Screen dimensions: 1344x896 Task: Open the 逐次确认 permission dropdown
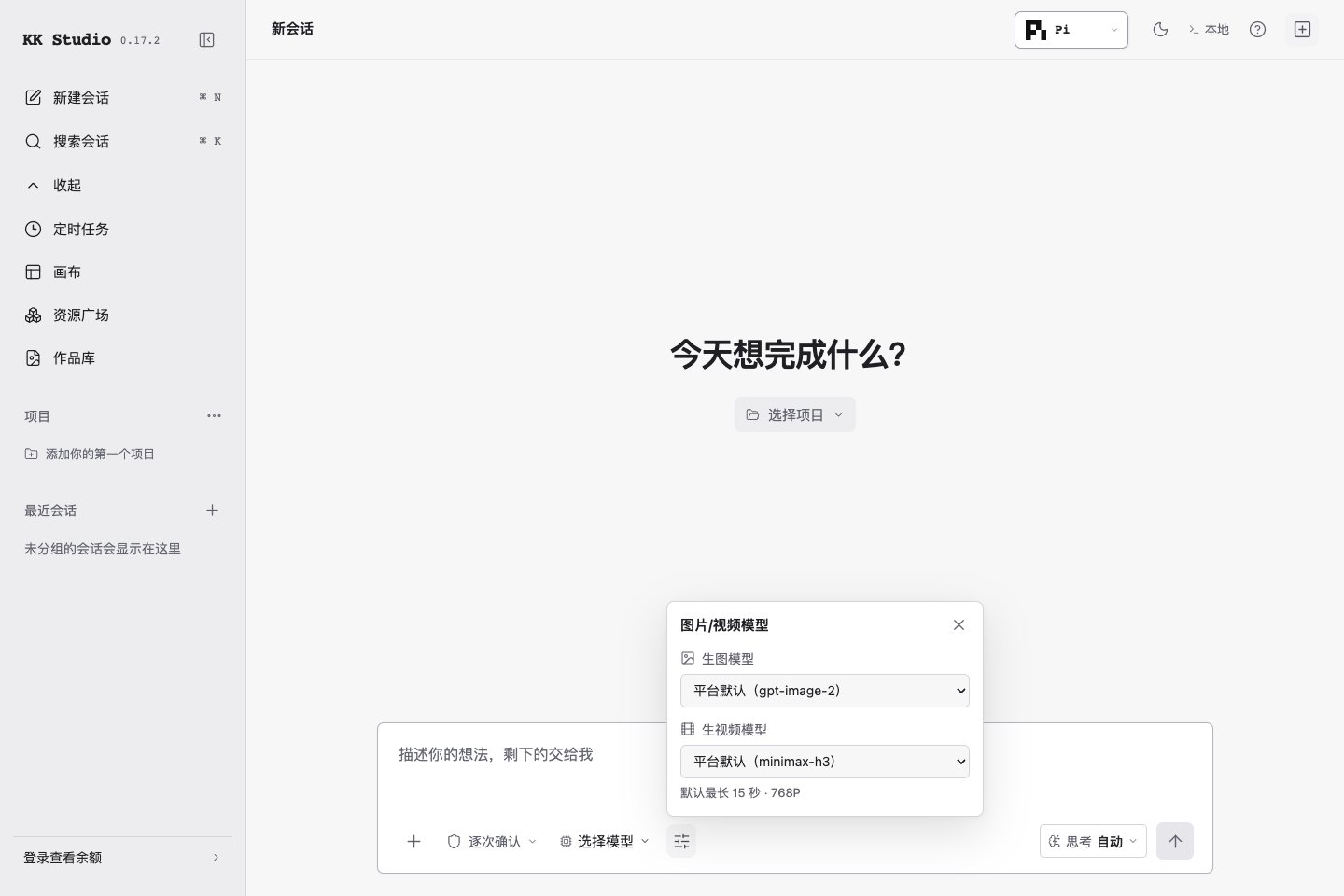point(493,841)
